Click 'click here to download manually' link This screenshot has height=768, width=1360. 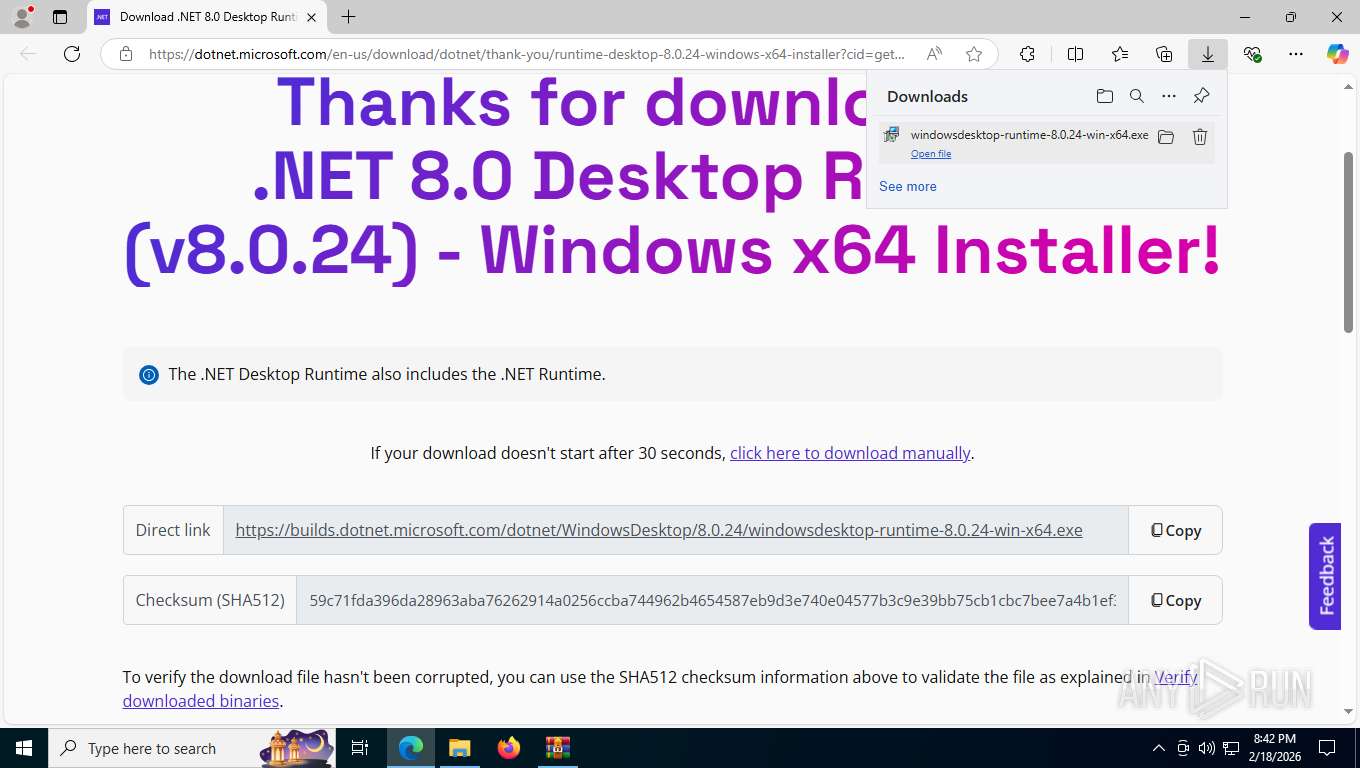pyautogui.click(x=850, y=453)
